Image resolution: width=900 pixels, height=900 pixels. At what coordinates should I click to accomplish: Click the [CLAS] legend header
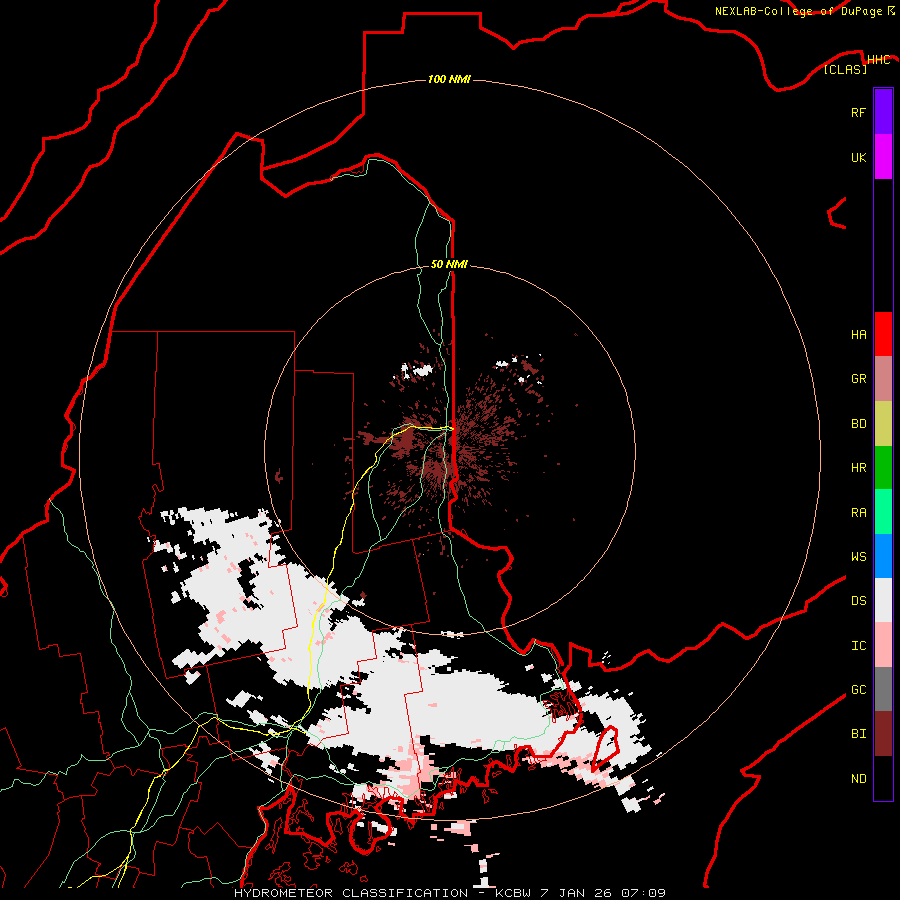(x=845, y=69)
